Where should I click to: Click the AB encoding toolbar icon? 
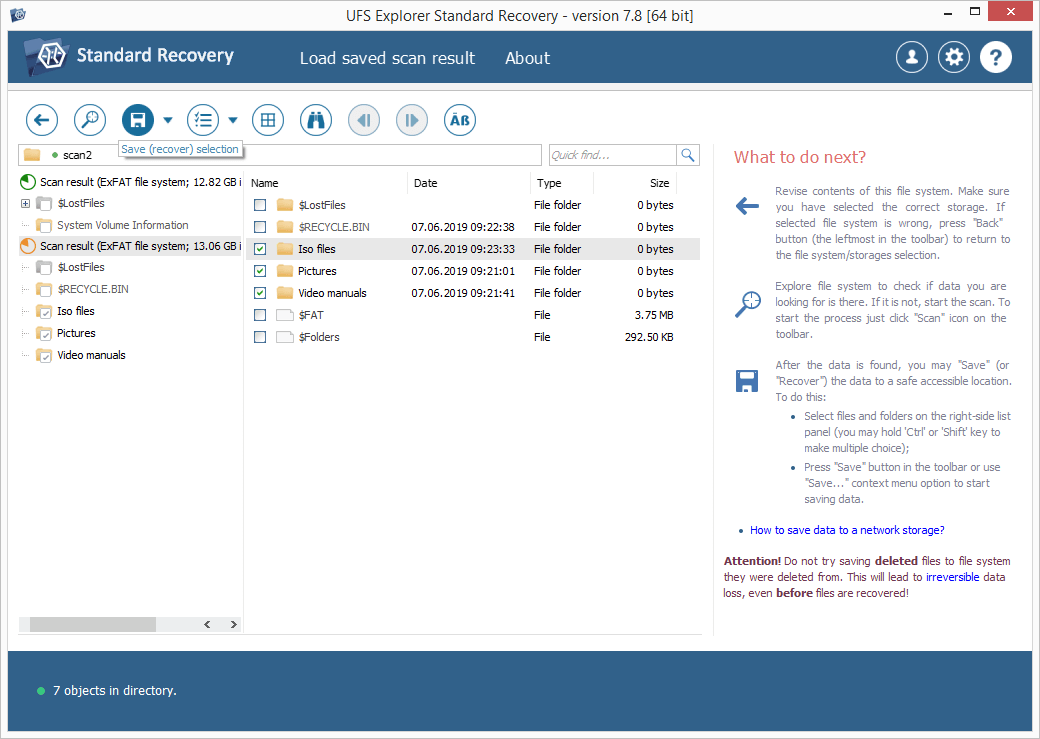[460, 120]
